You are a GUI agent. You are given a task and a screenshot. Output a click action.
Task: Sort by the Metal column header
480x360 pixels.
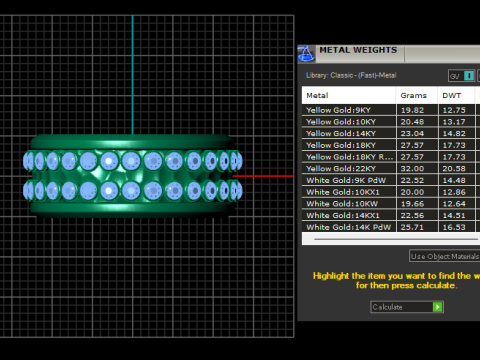(x=349, y=96)
